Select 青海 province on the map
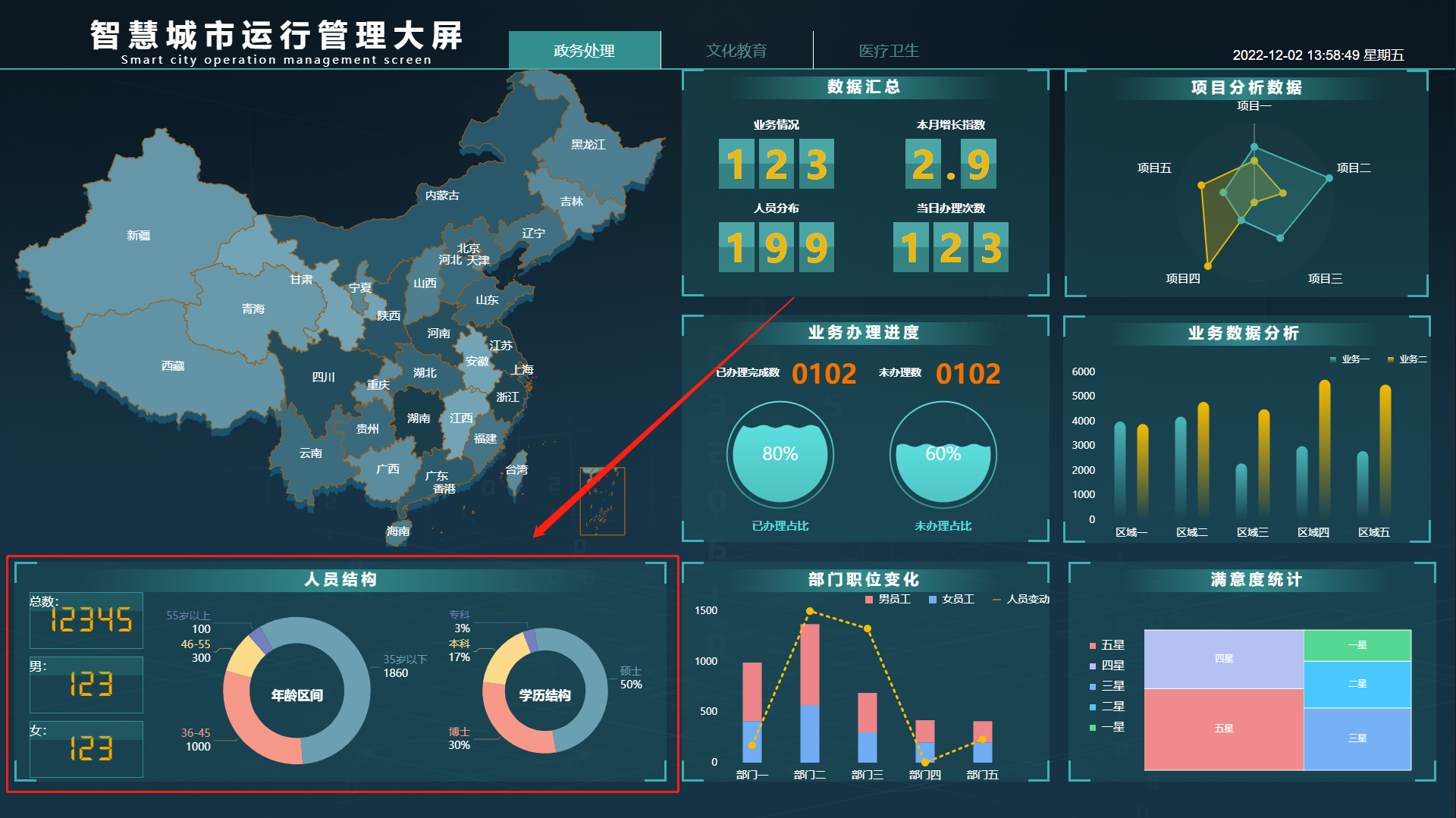Screen dimensions: 1456x818 click(x=253, y=309)
